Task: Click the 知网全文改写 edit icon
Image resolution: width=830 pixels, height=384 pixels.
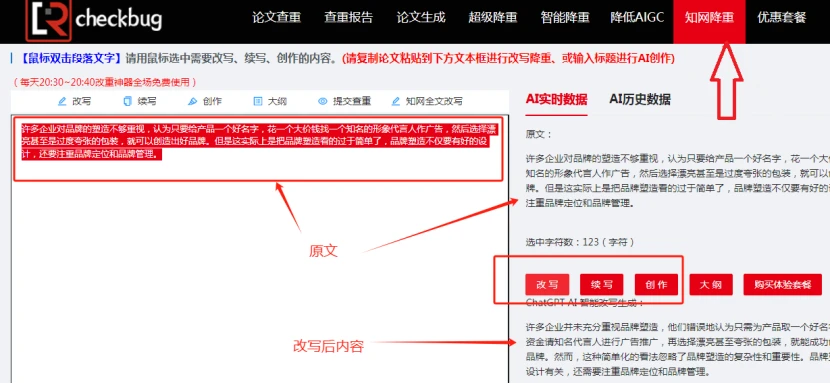Action: 396,101
